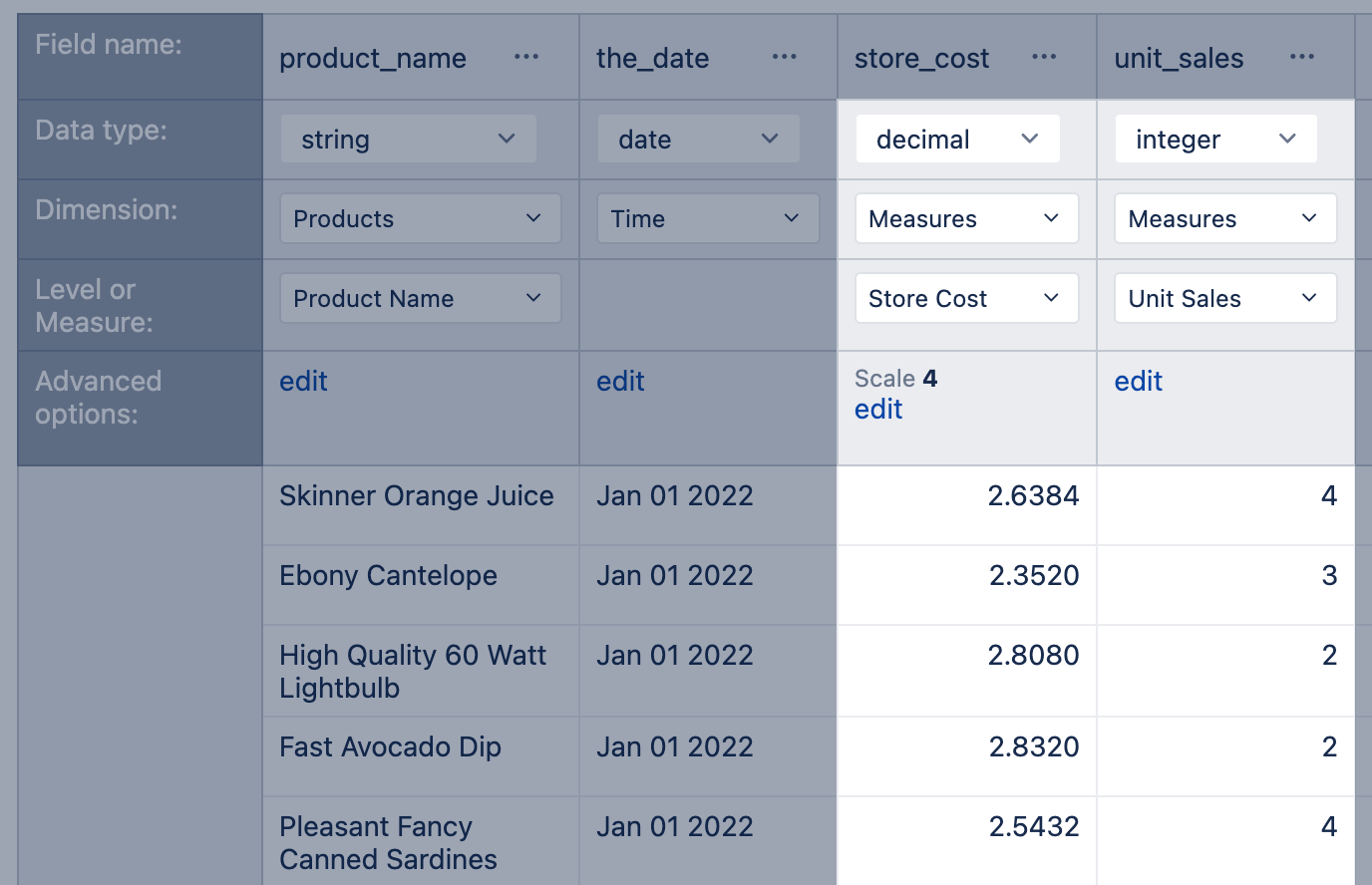Expand Product Name level dropdown

(420, 299)
